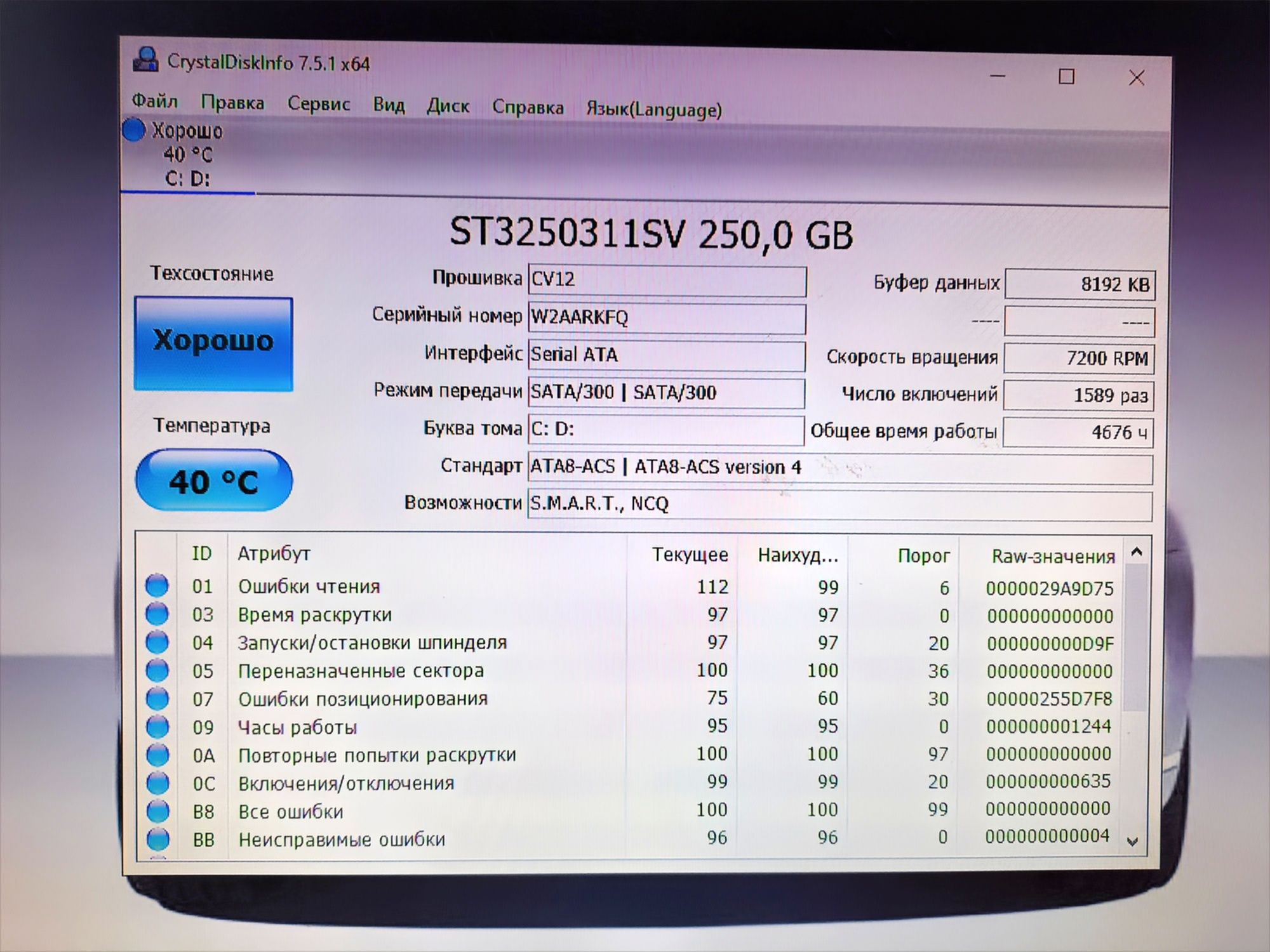Viewport: 1270px width, 952px height.
Task: Click the transfer mode field SATA/300
Action: (x=666, y=393)
